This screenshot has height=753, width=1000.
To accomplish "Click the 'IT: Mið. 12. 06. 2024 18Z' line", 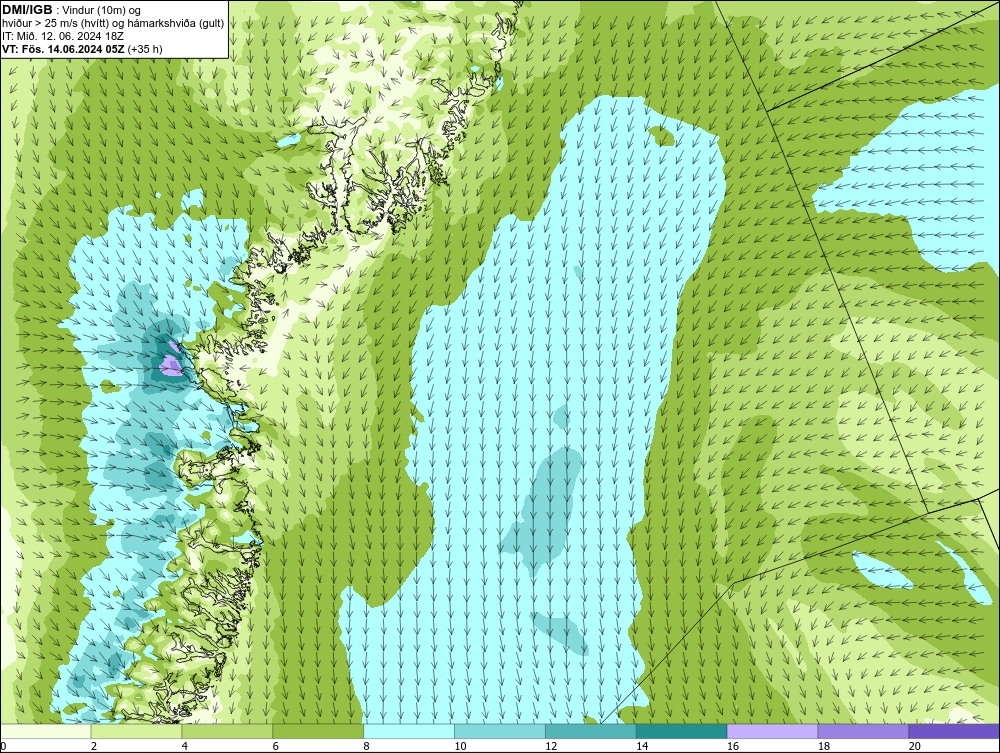I will pos(62,36).
